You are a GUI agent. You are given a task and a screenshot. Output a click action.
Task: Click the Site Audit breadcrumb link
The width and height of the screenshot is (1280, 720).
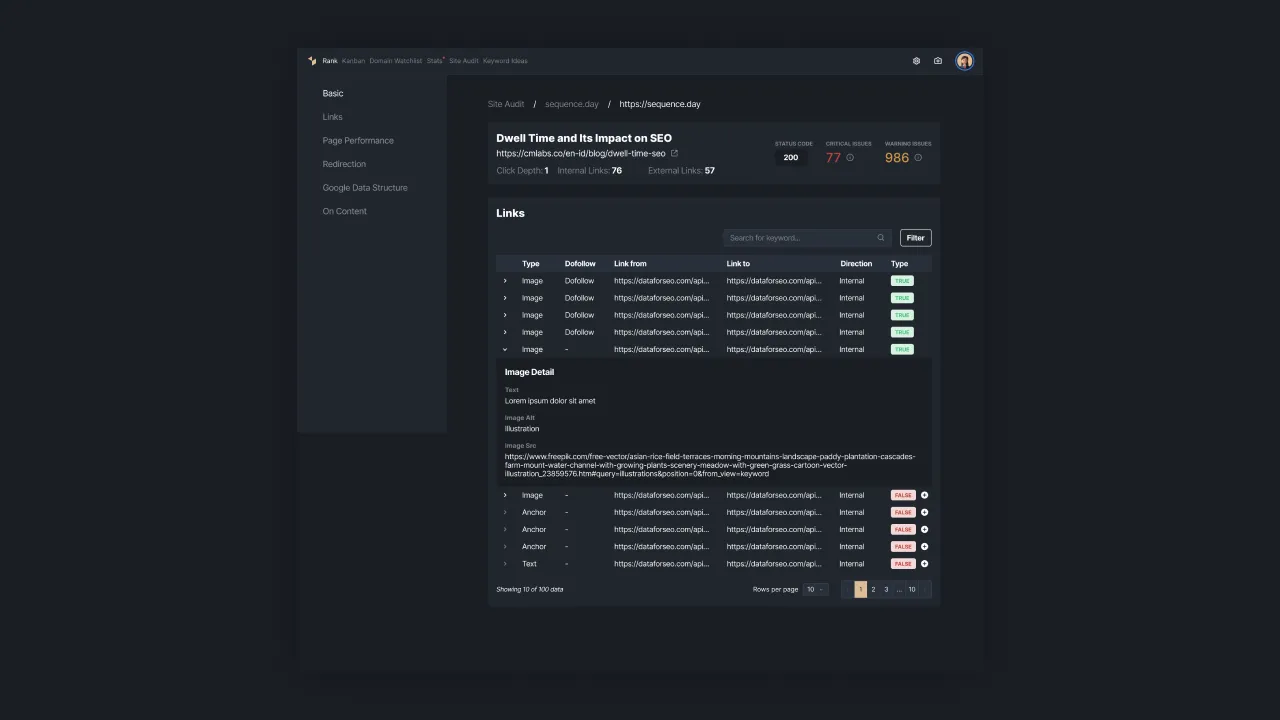tap(506, 104)
